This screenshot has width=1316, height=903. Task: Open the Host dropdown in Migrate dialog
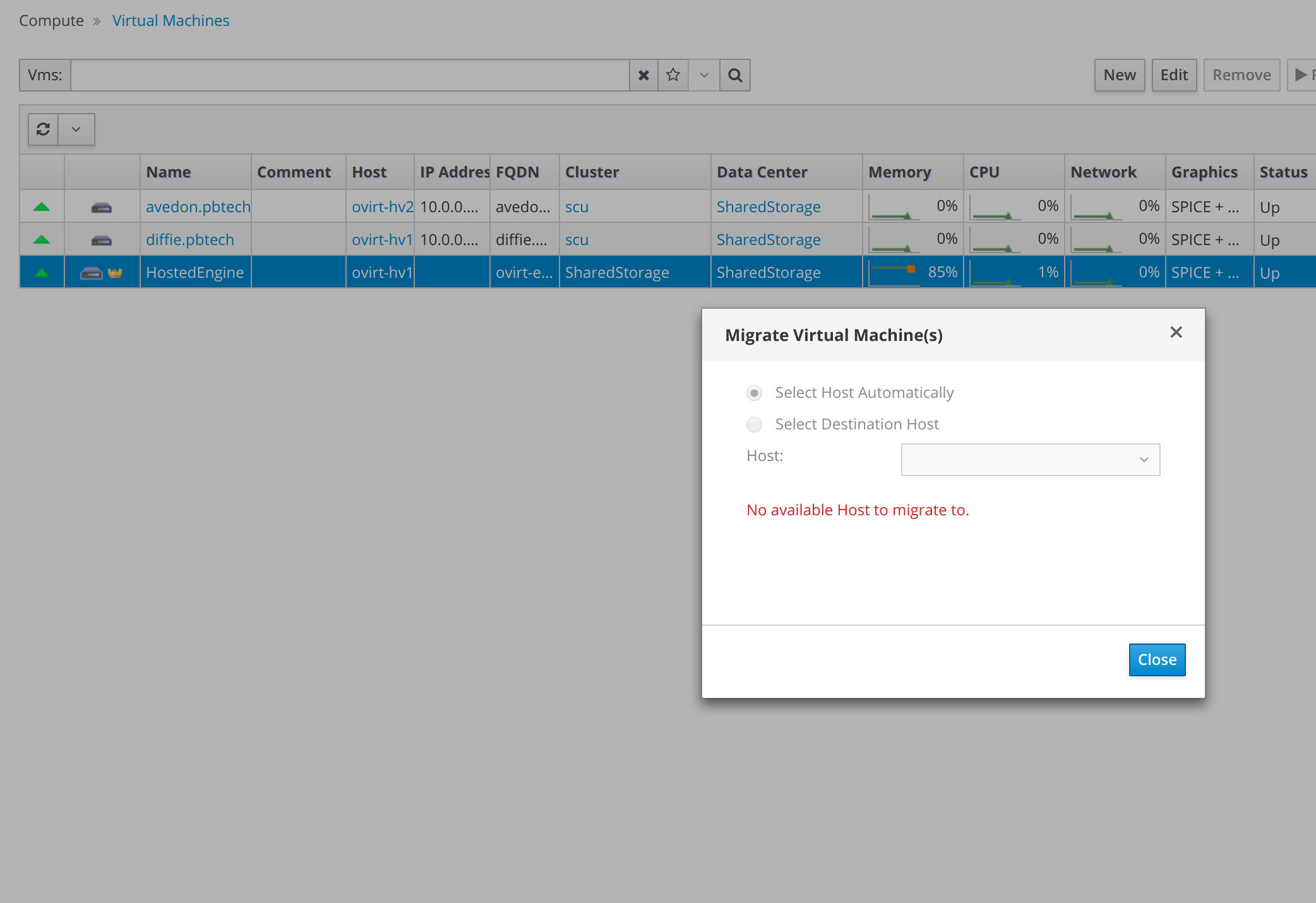1030,460
